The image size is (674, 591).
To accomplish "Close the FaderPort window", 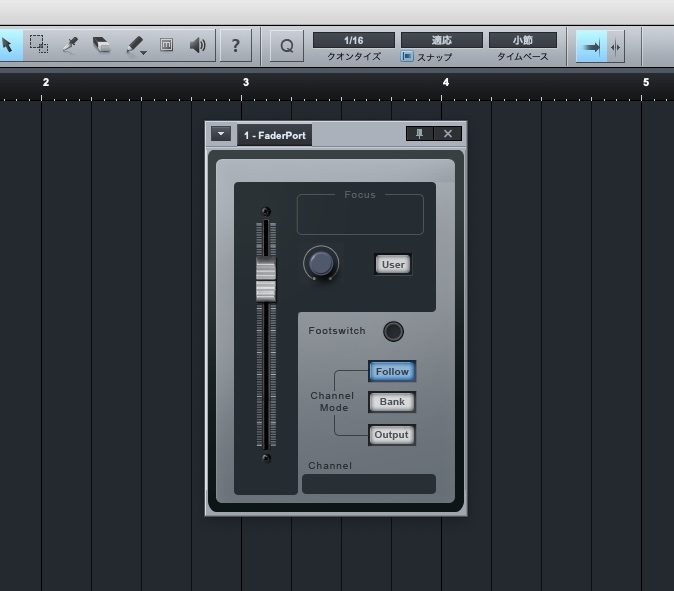I will [x=448, y=134].
